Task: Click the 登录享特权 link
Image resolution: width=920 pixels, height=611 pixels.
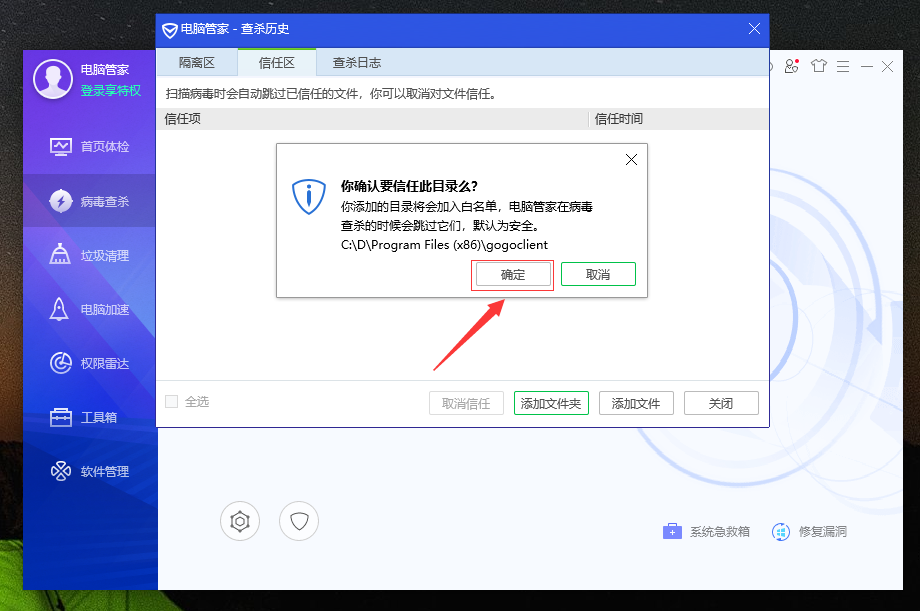Action: click(x=111, y=90)
